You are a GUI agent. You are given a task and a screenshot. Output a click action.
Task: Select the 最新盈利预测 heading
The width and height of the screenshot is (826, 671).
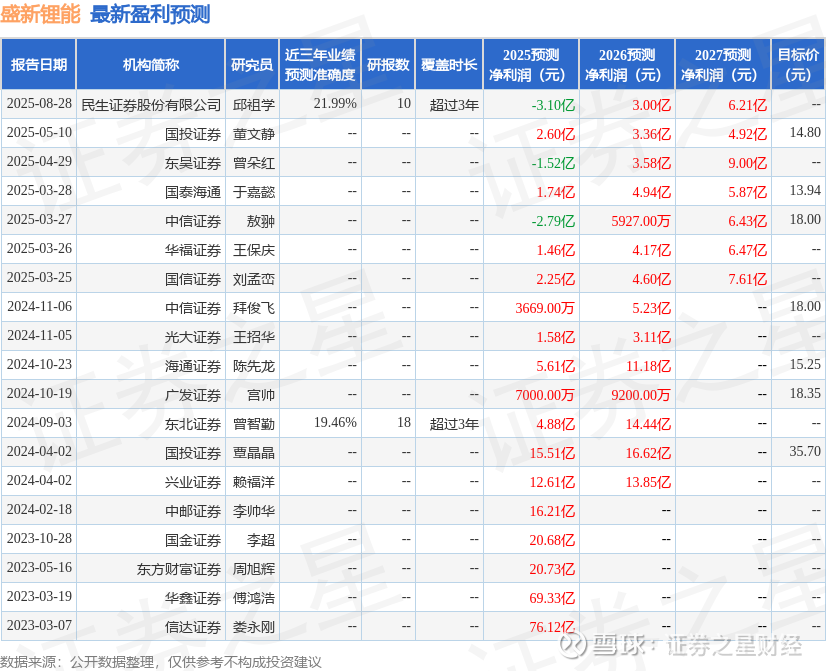pos(150,14)
